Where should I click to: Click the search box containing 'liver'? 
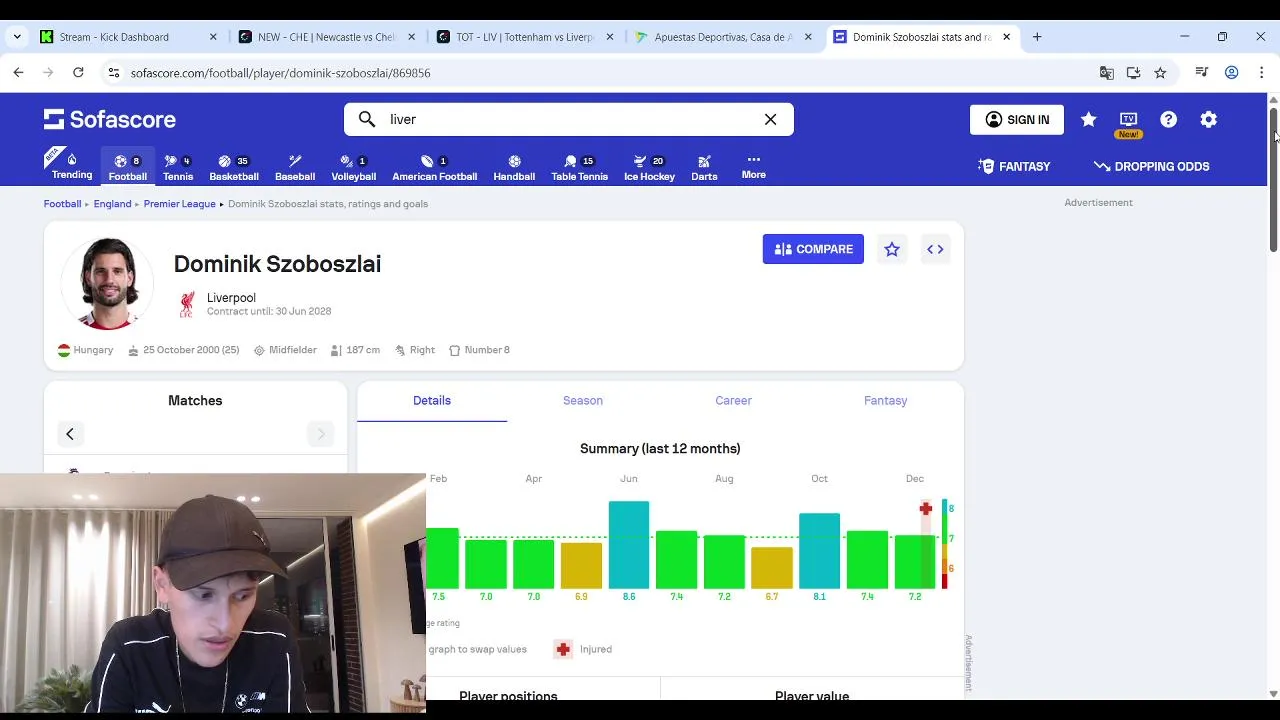point(568,119)
